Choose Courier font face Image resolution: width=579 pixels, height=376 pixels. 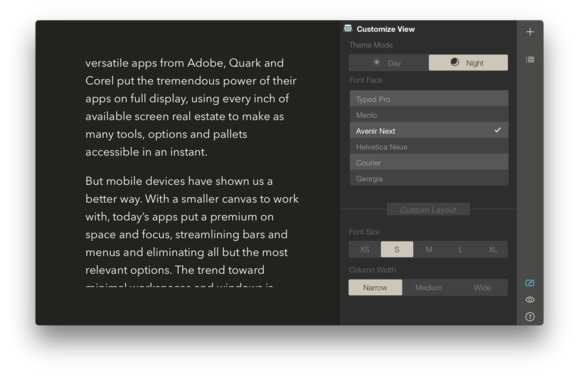click(429, 163)
